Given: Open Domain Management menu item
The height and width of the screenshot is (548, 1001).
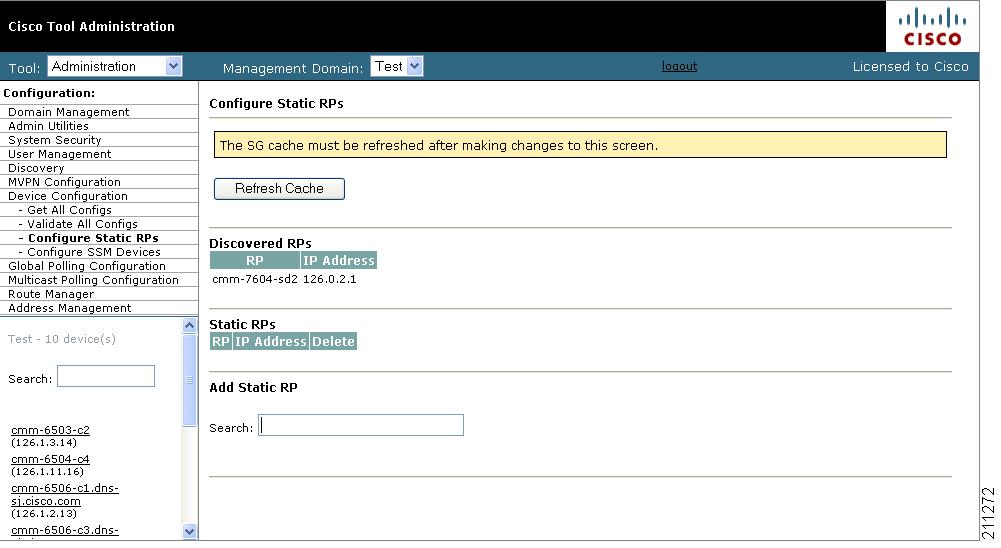Looking at the screenshot, I should tap(68, 112).
